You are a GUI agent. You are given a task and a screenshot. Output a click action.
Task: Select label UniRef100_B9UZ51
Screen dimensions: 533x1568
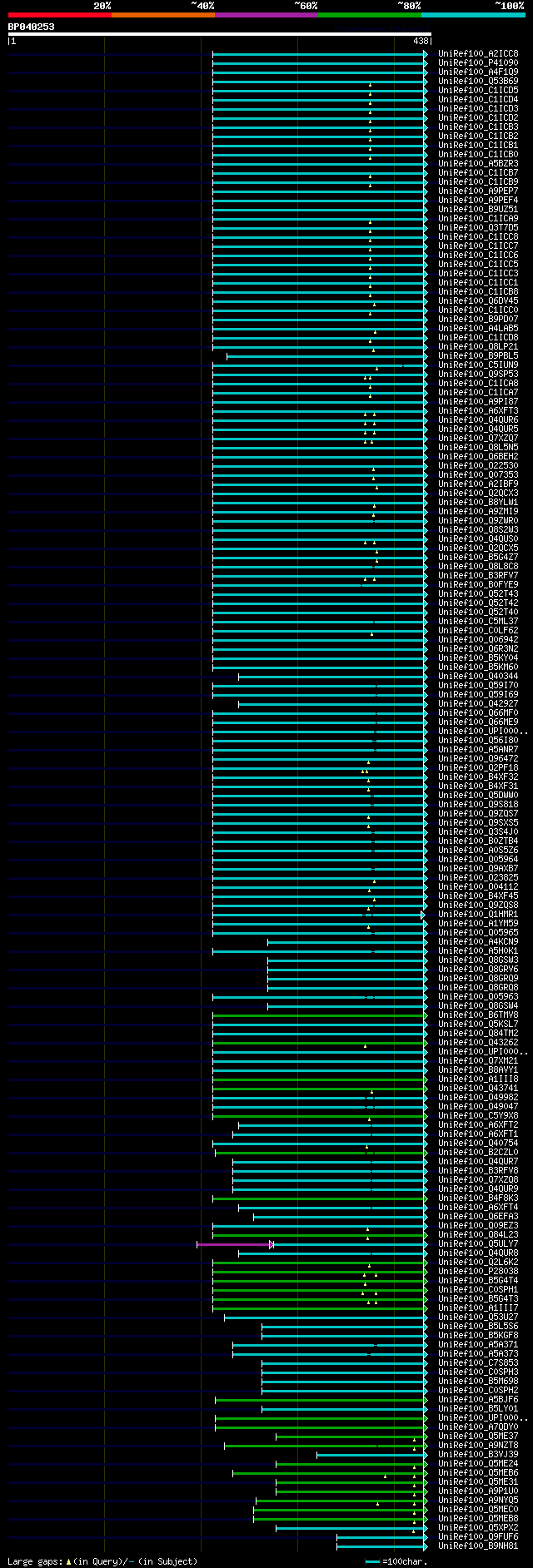click(x=478, y=209)
